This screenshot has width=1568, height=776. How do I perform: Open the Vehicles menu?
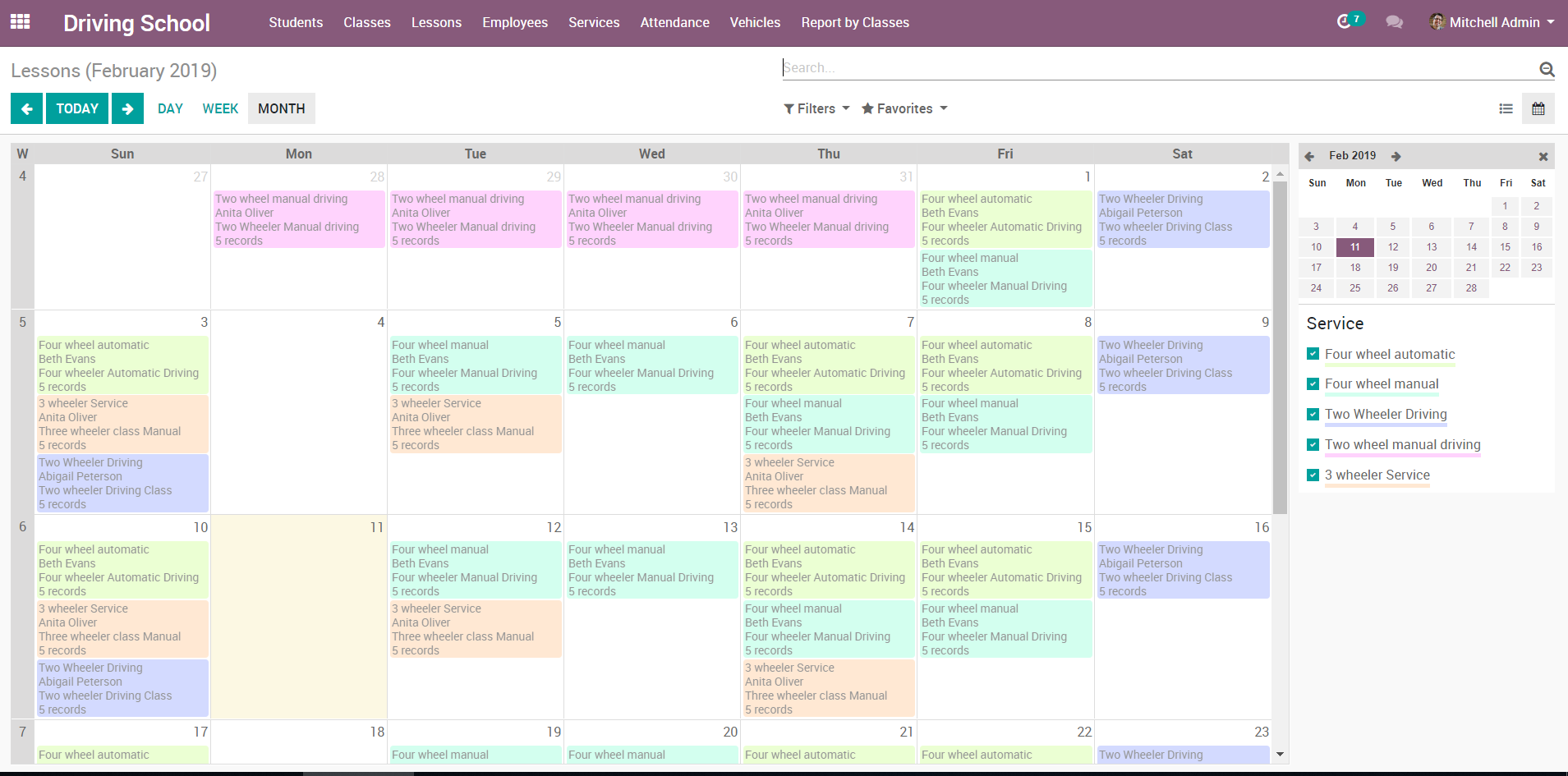point(755,22)
